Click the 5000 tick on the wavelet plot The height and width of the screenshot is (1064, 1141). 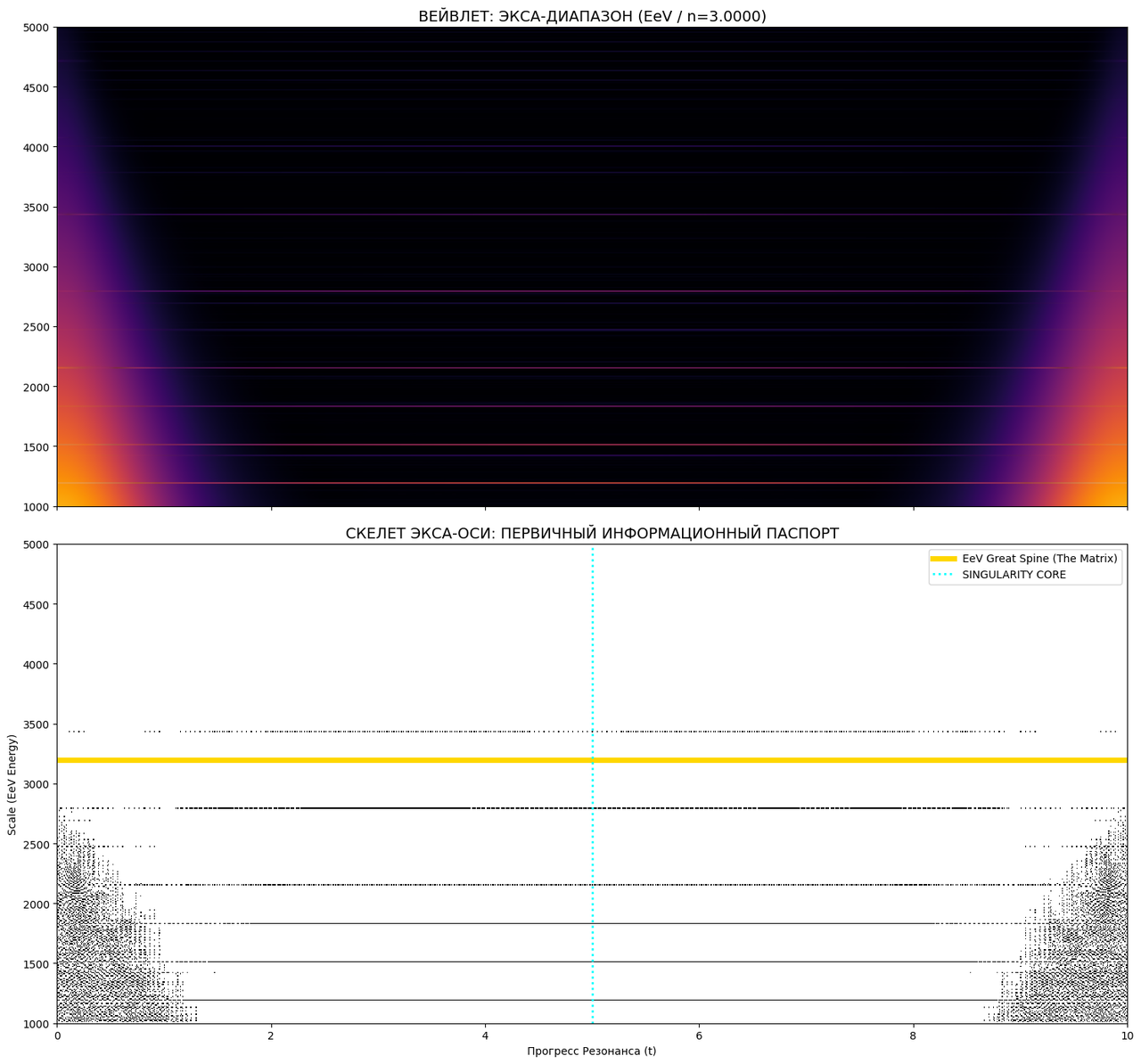(x=37, y=28)
